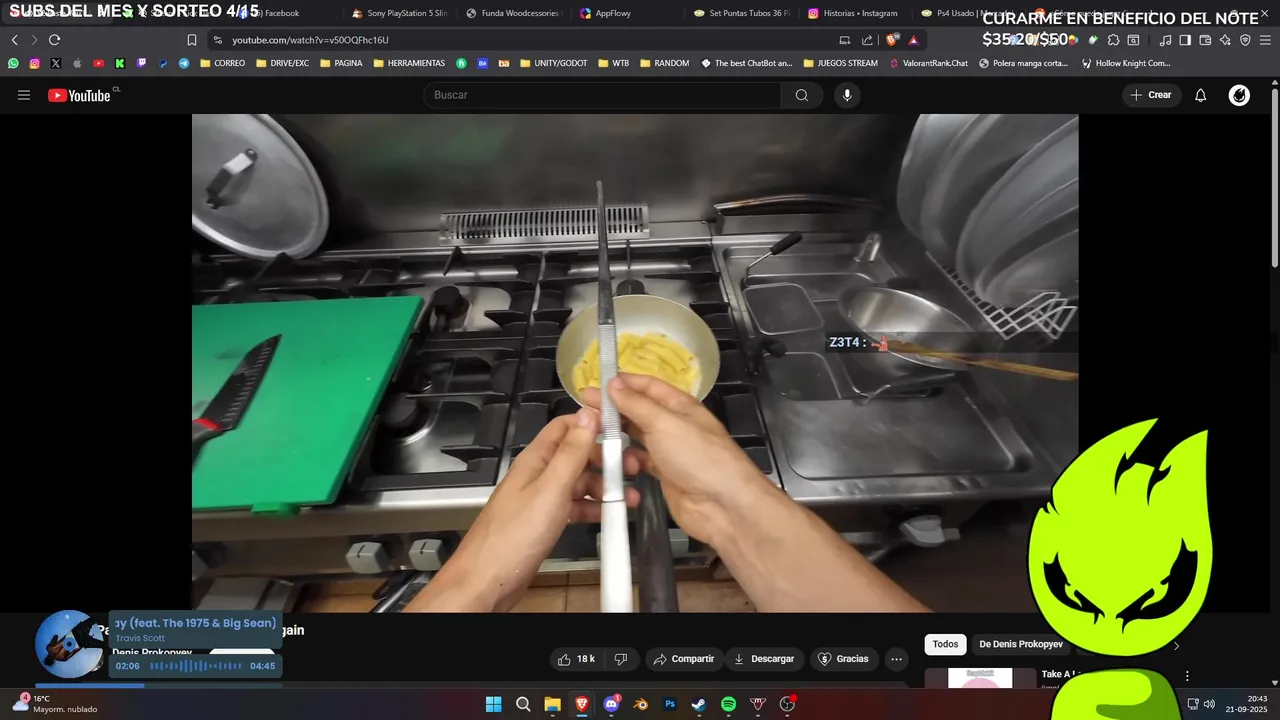This screenshot has height=720, width=1280.
Task: Open Instagram bookmark icon
Action: point(34,63)
